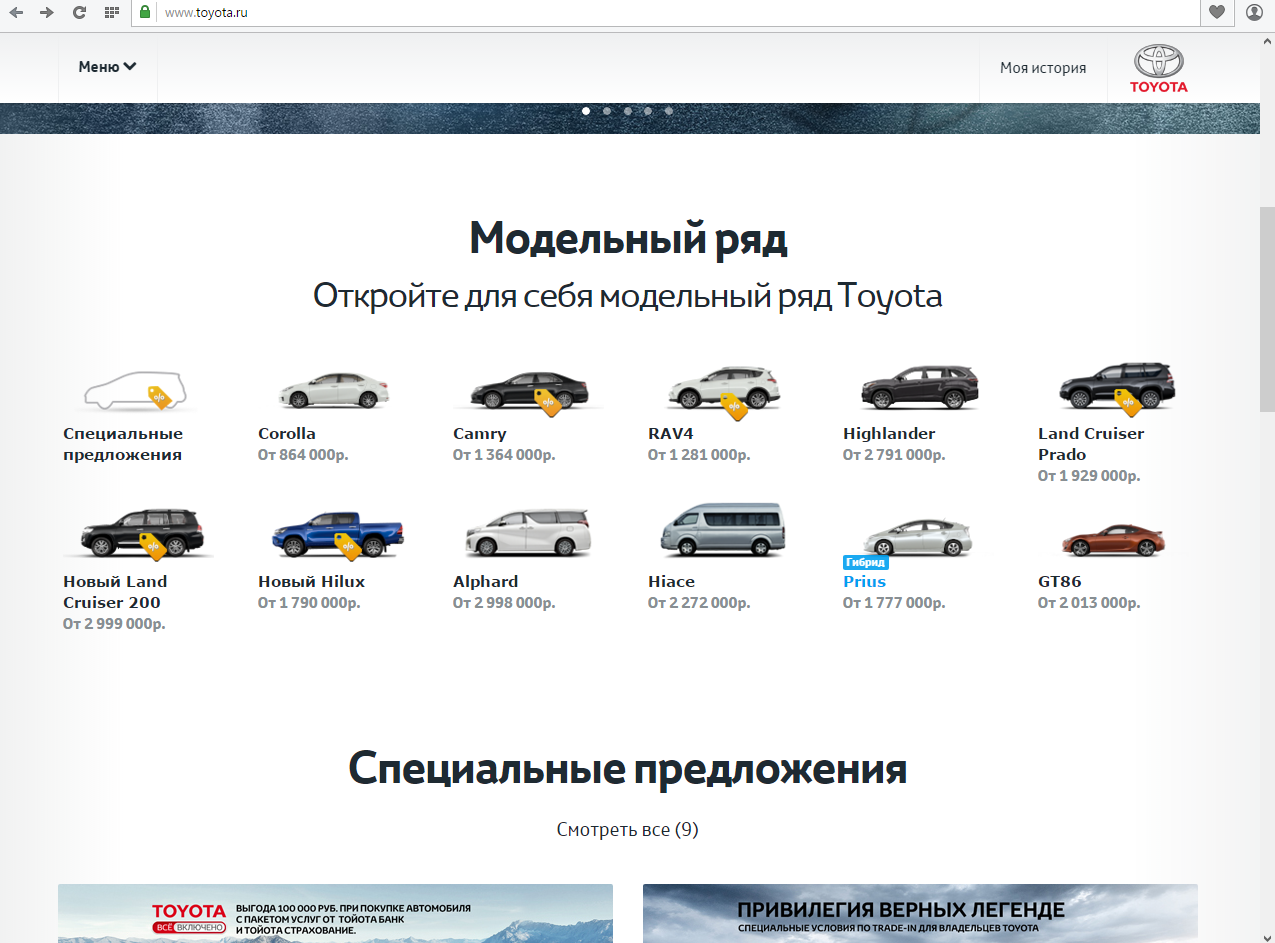Click the blue Hilux pickup image
1275x943 pixels.
click(x=337, y=535)
